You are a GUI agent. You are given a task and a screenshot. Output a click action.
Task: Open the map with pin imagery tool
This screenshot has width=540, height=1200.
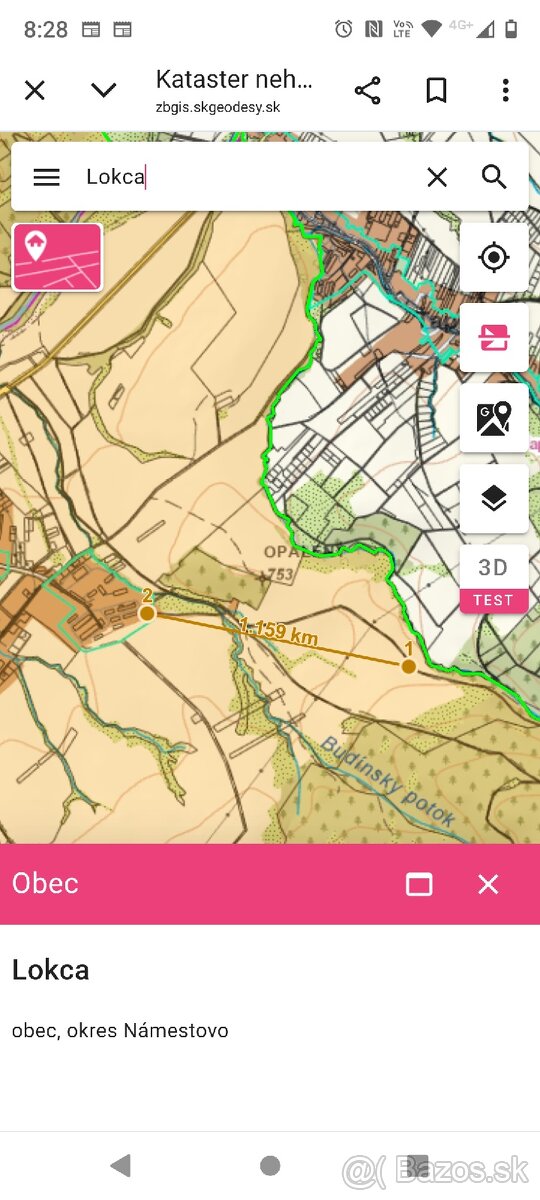tap(494, 418)
